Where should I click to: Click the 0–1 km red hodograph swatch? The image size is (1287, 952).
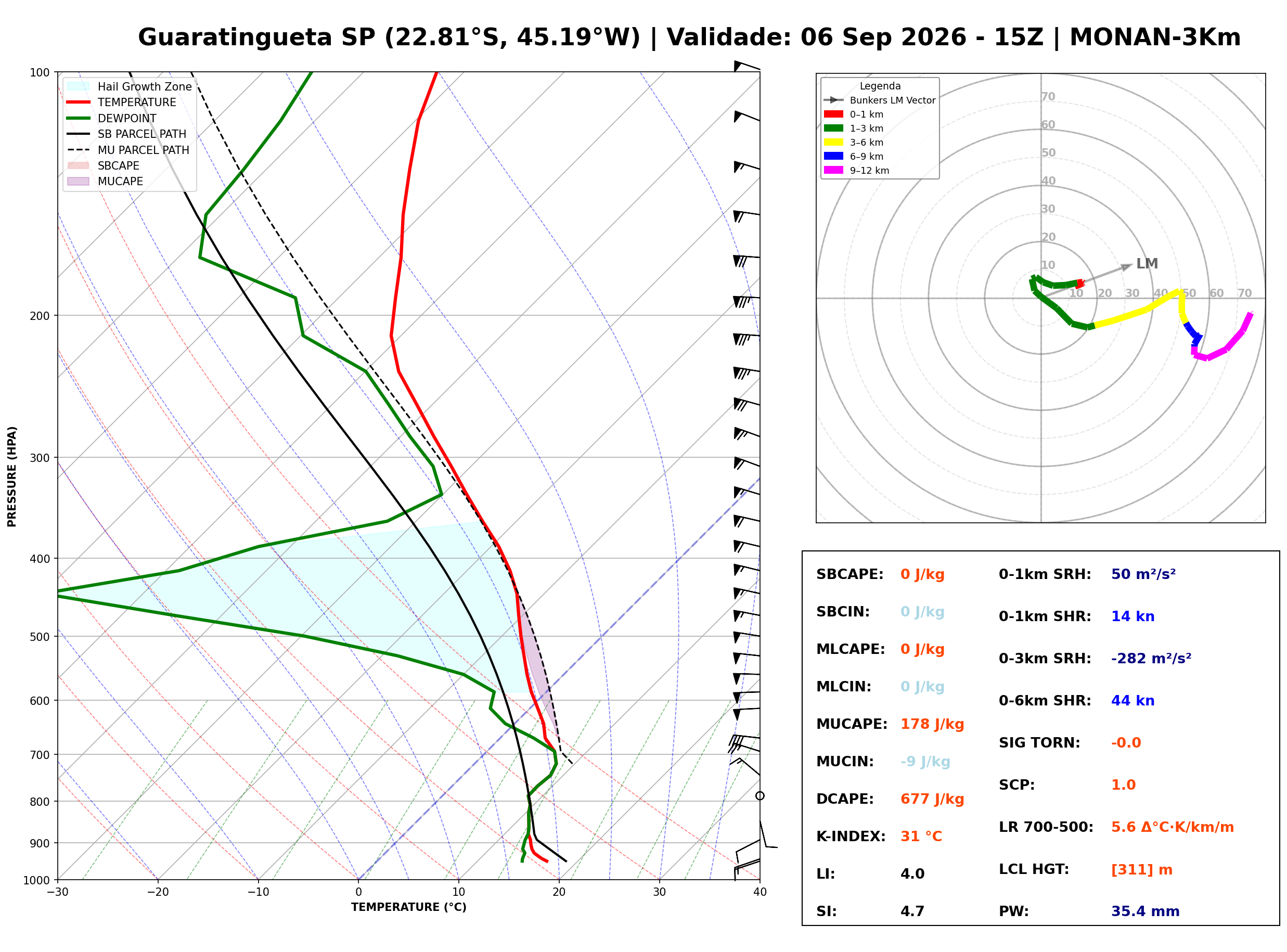833,114
